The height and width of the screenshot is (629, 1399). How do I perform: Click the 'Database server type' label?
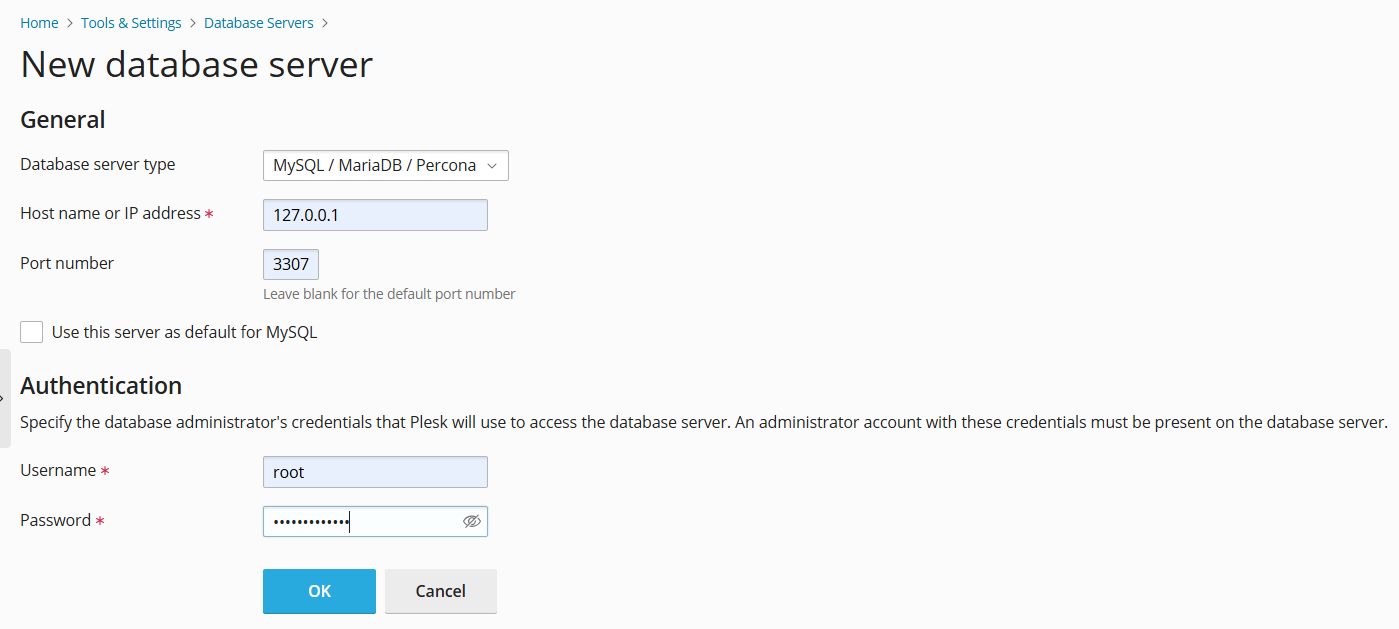[x=97, y=164]
